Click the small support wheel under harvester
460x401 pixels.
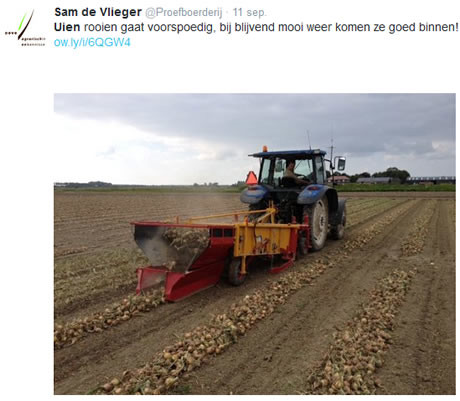(236, 271)
